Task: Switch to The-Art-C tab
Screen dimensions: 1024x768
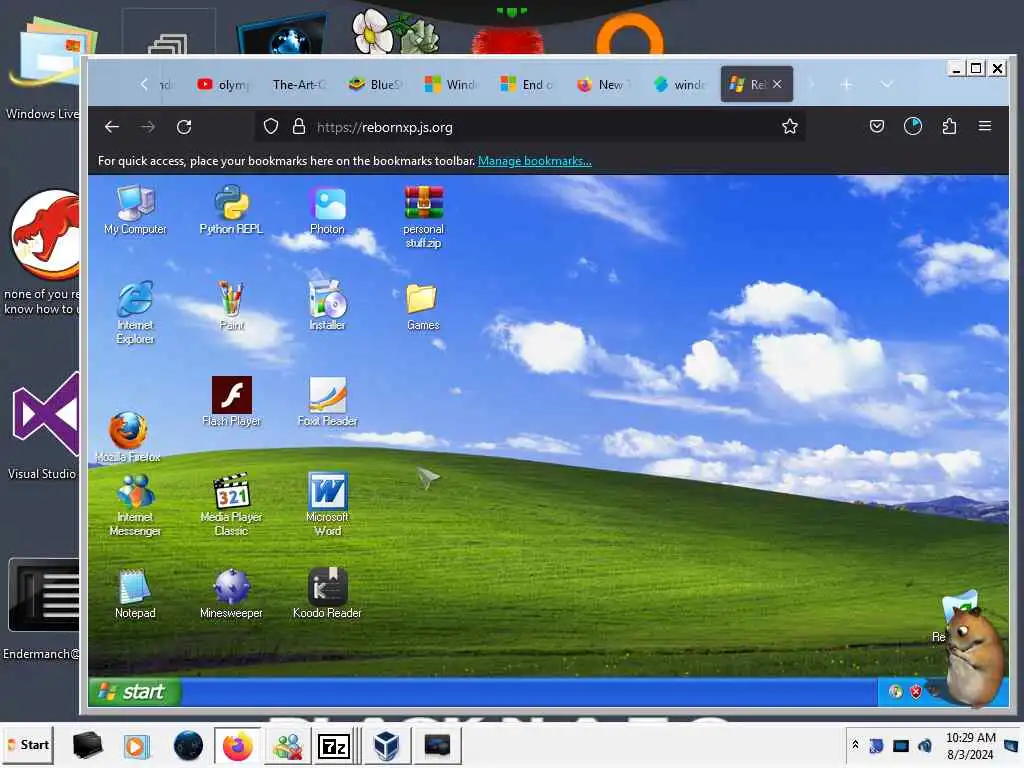Action: (x=298, y=84)
